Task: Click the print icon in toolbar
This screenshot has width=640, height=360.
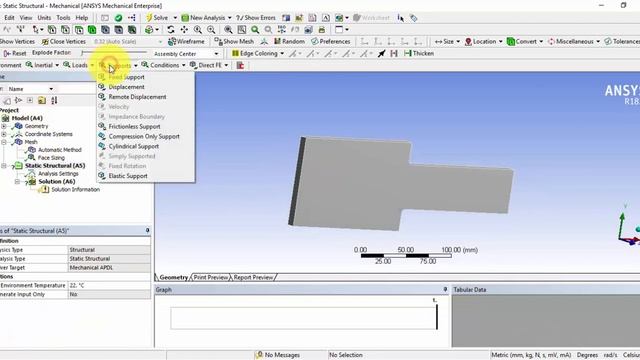Action: (322, 29)
